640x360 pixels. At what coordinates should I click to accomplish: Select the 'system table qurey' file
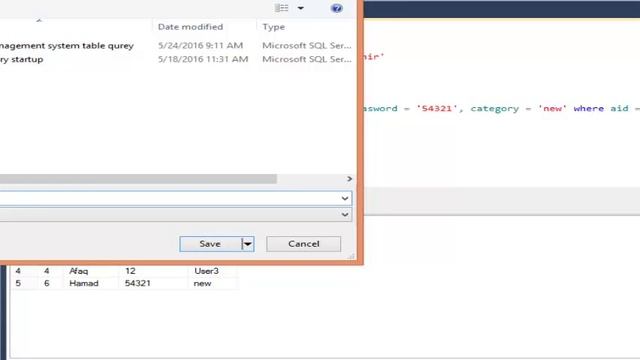pyautogui.click(x=67, y=46)
